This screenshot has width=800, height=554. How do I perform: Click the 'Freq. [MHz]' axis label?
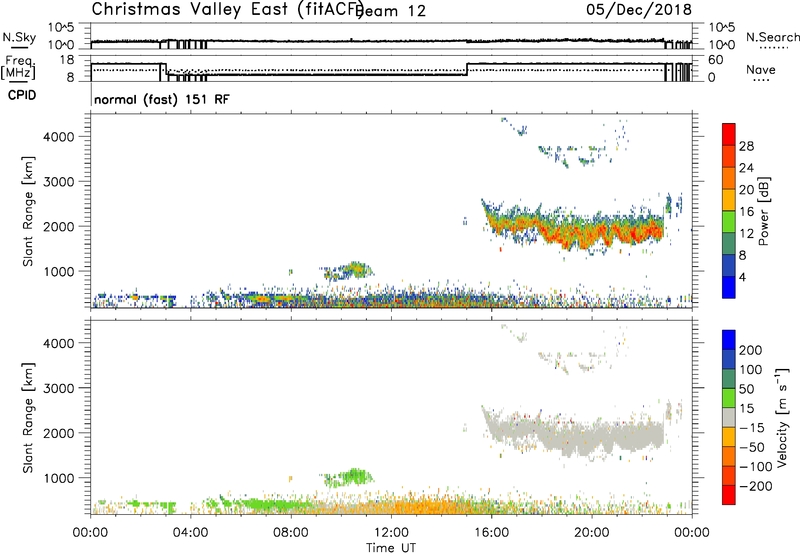pyautogui.click(x=19, y=68)
